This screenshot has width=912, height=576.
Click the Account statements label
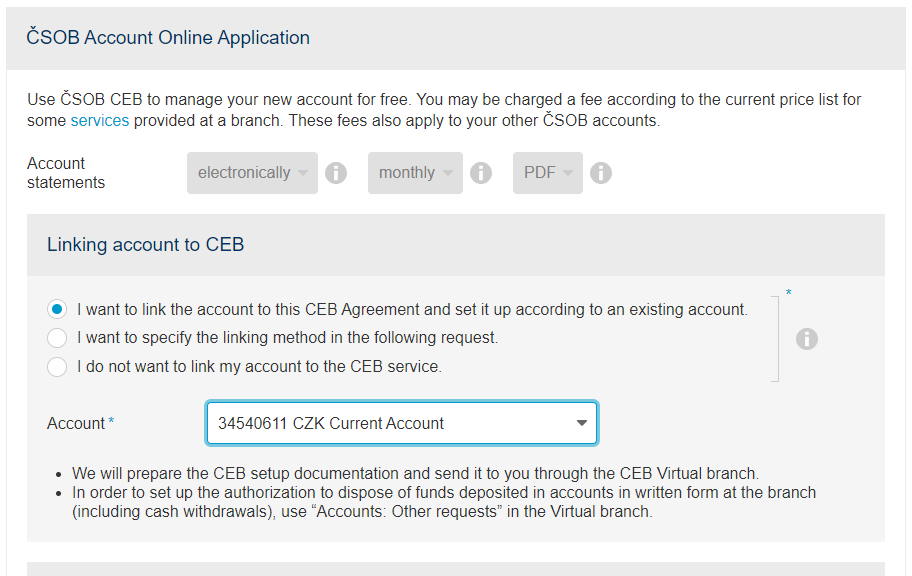coord(66,173)
